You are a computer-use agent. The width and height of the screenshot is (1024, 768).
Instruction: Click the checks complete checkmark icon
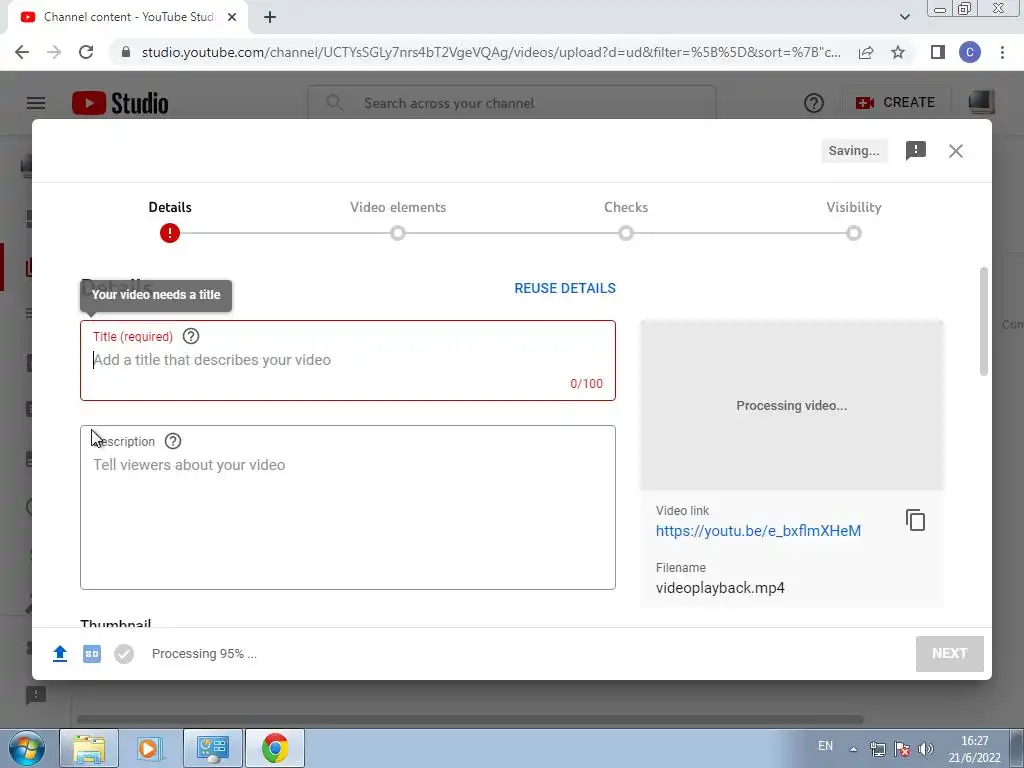click(124, 654)
